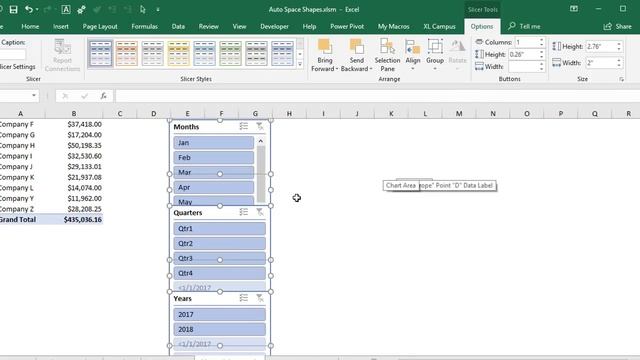This screenshot has width=640, height=360.
Task: Open Tell me search box
Action: (x=524, y=27)
